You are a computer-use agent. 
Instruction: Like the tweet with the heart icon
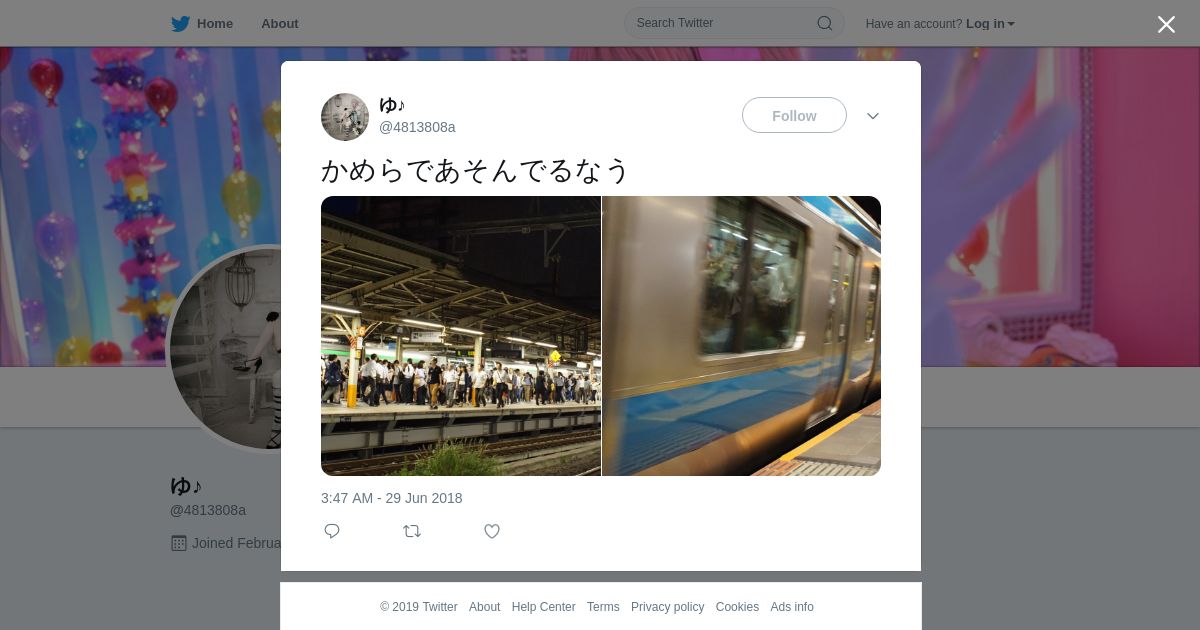[492, 531]
